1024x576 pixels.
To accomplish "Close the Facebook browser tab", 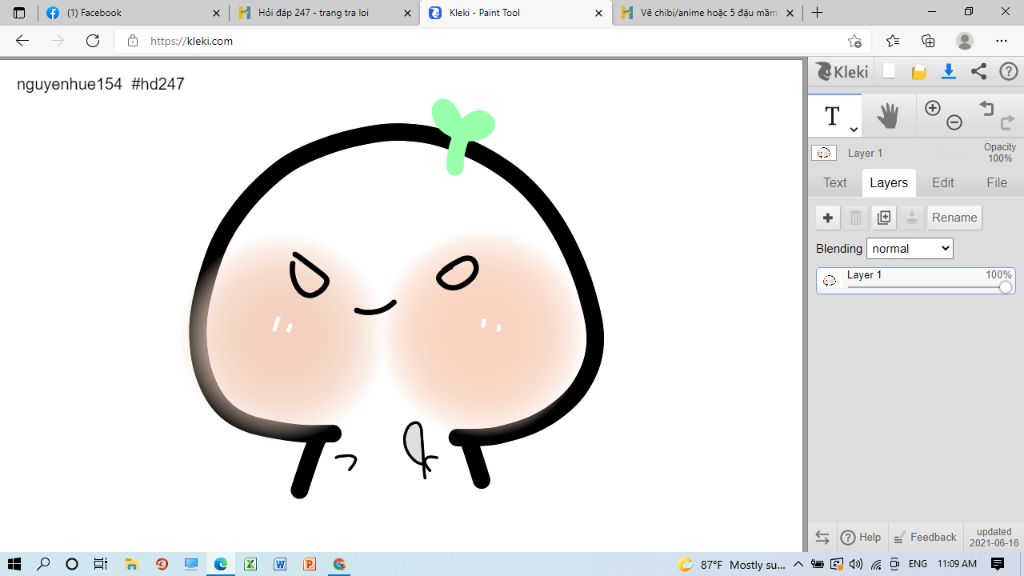I will 216,12.
